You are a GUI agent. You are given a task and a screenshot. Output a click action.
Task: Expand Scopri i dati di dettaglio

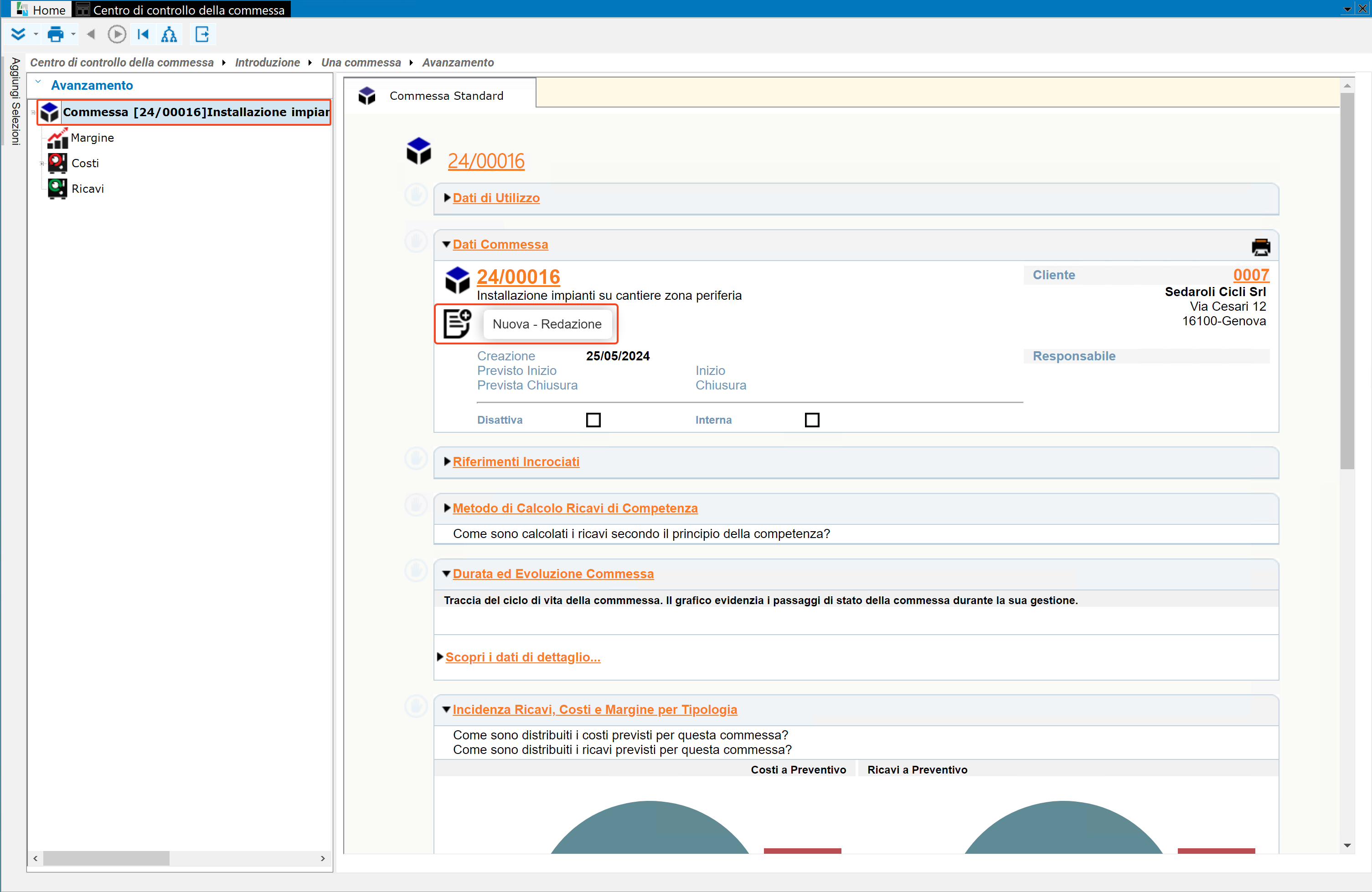pyautogui.click(x=440, y=657)
